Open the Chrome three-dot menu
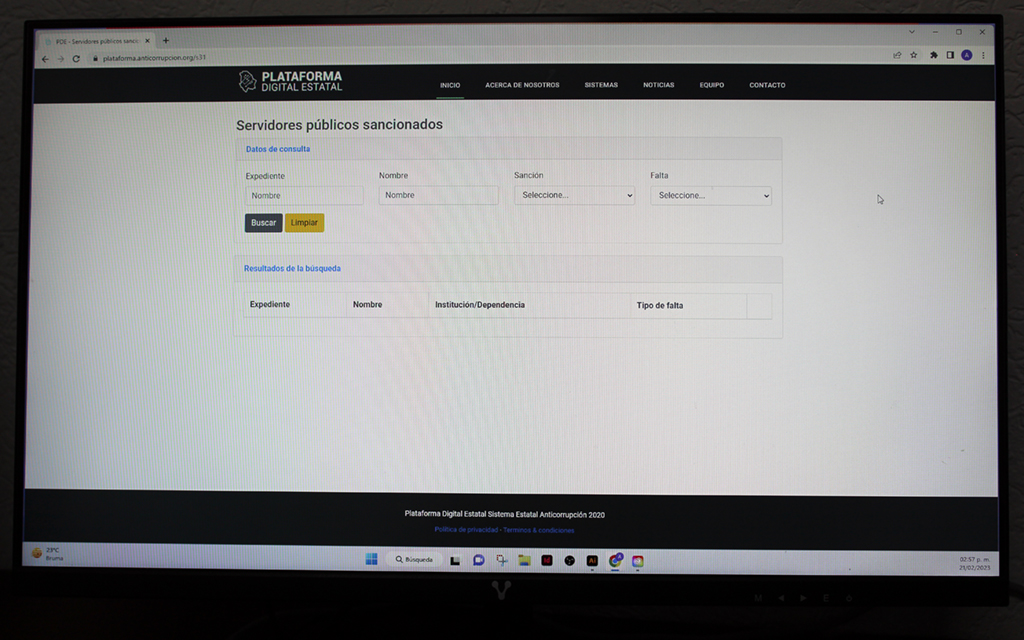 [983, 55]
